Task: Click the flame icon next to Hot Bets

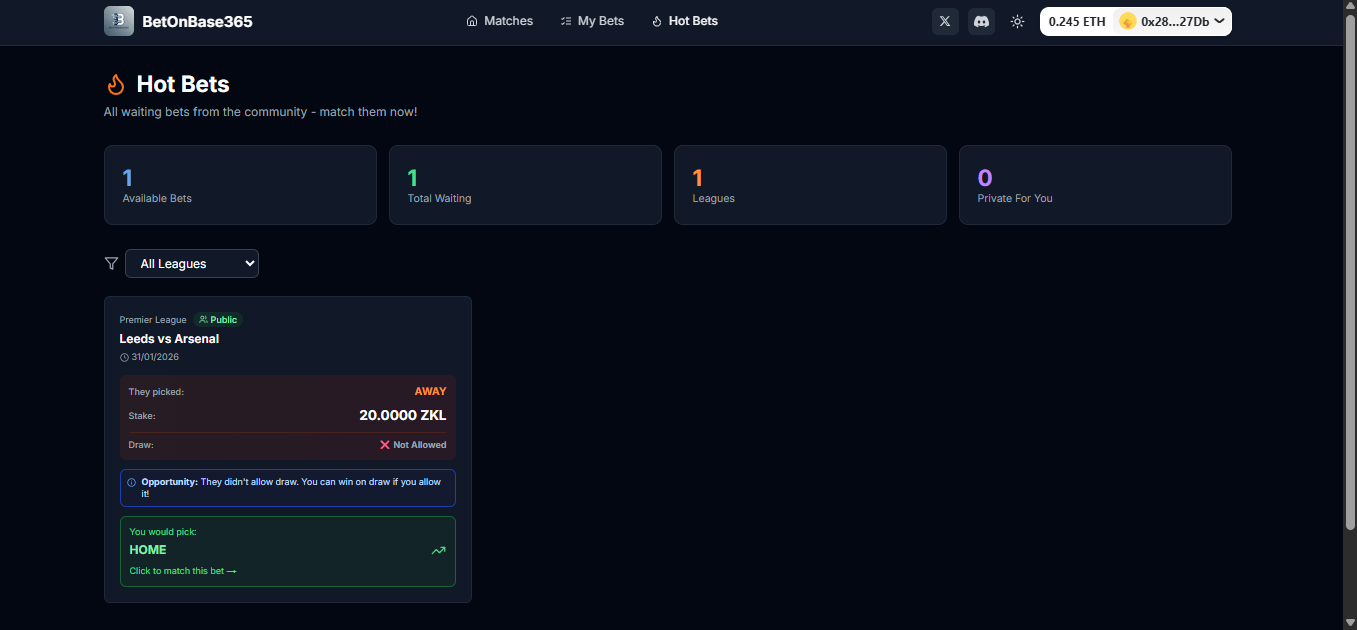Action: point(116,84)
